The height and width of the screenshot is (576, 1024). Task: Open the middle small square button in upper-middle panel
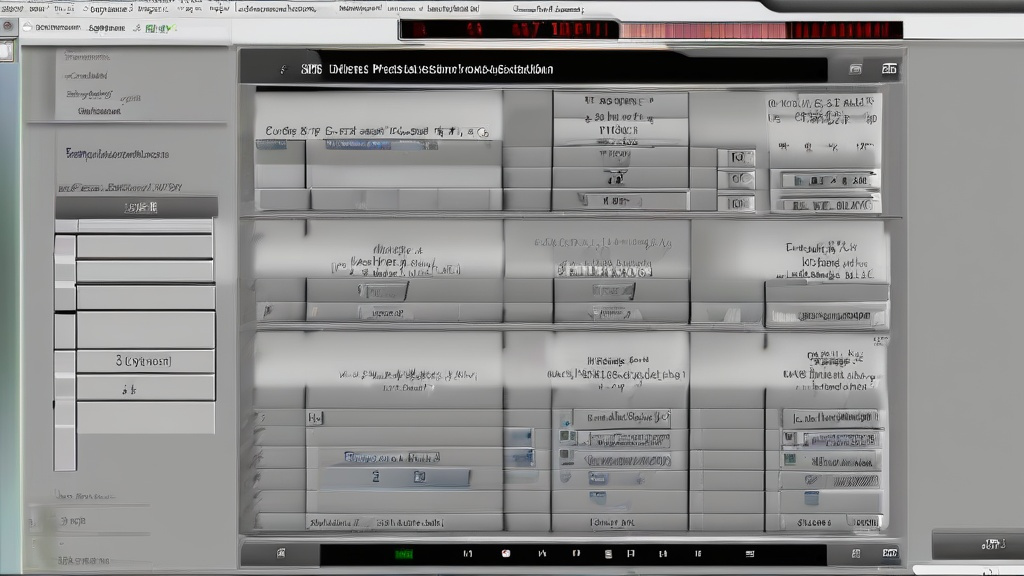pyautogui.click(x=739, y=180)
